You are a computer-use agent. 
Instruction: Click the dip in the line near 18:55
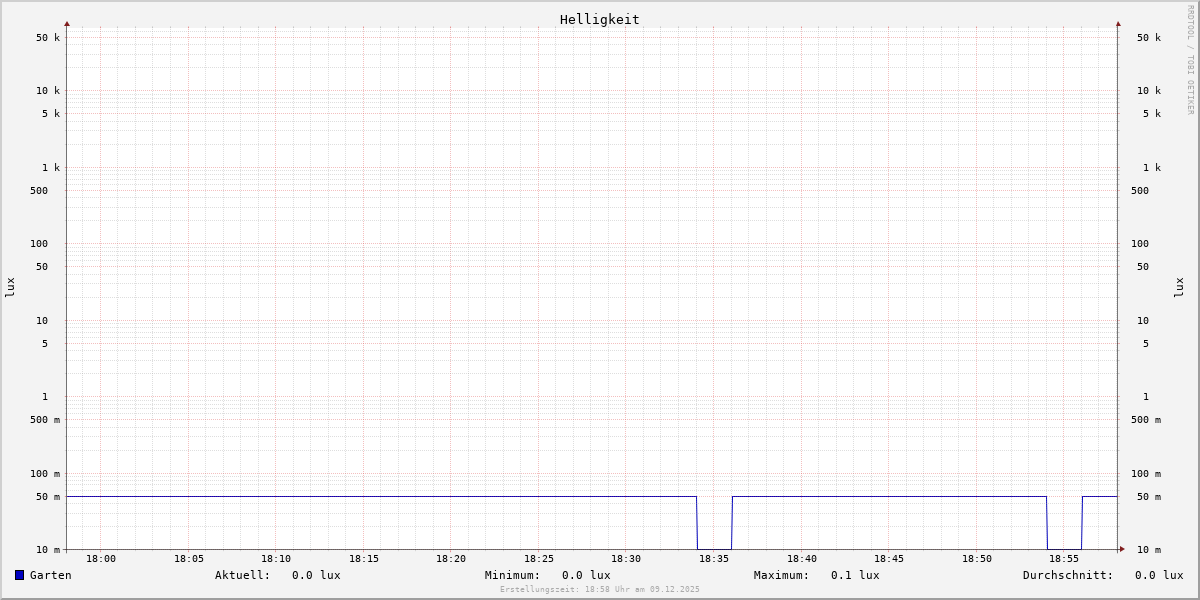tap(1064, 548)
